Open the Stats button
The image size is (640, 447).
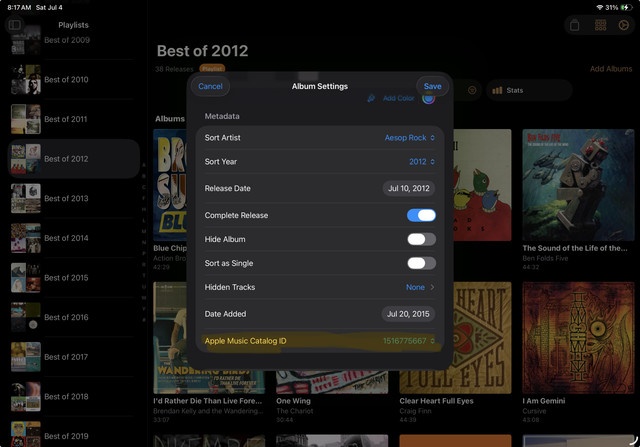(x=529, y=90)
